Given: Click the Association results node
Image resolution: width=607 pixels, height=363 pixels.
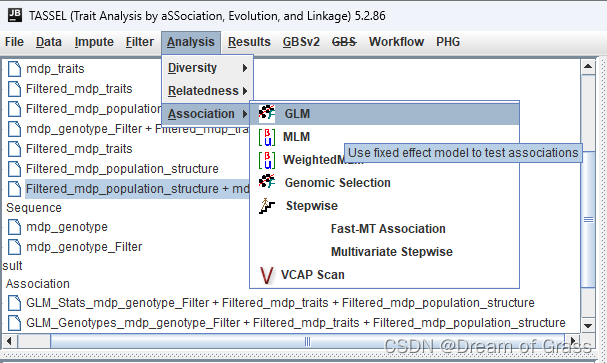Looking at the screenshot, I should [38, 284].
